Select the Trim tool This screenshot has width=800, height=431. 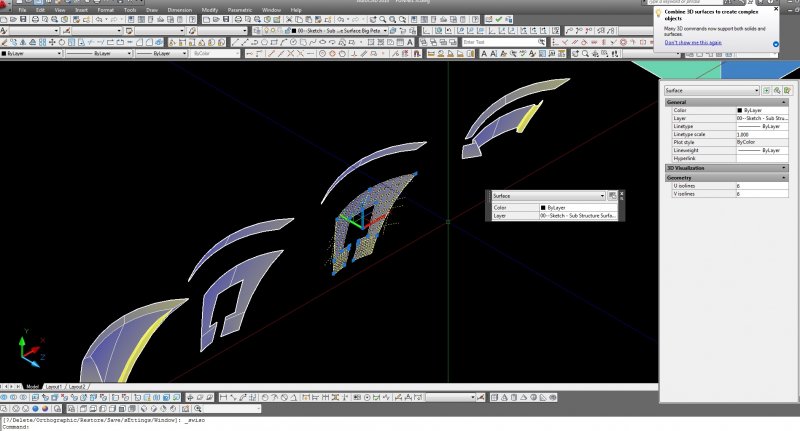[90, 42]
